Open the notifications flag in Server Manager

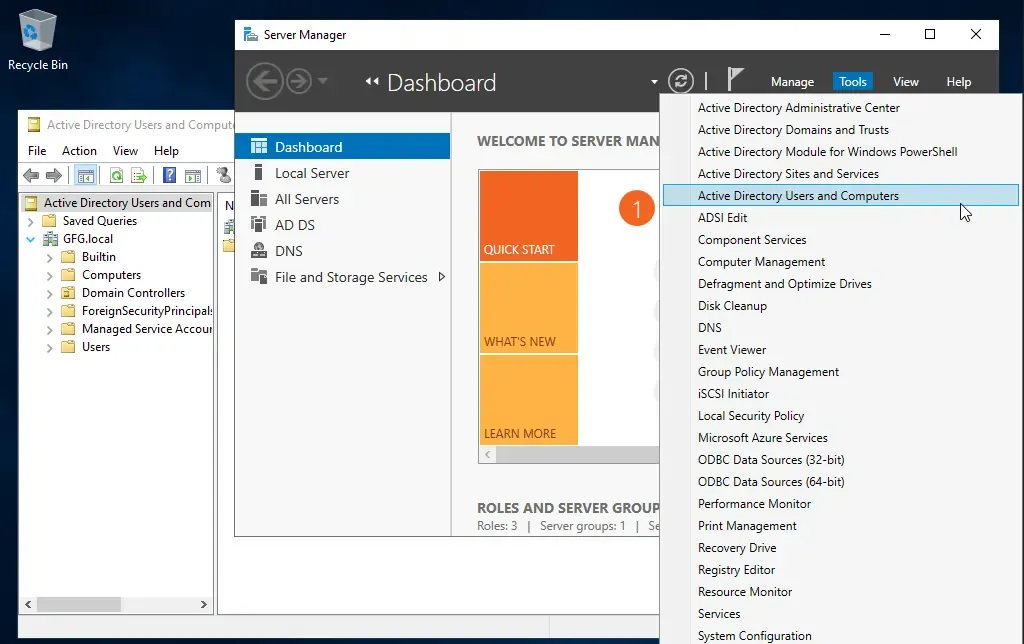click(x=735, y=79)
